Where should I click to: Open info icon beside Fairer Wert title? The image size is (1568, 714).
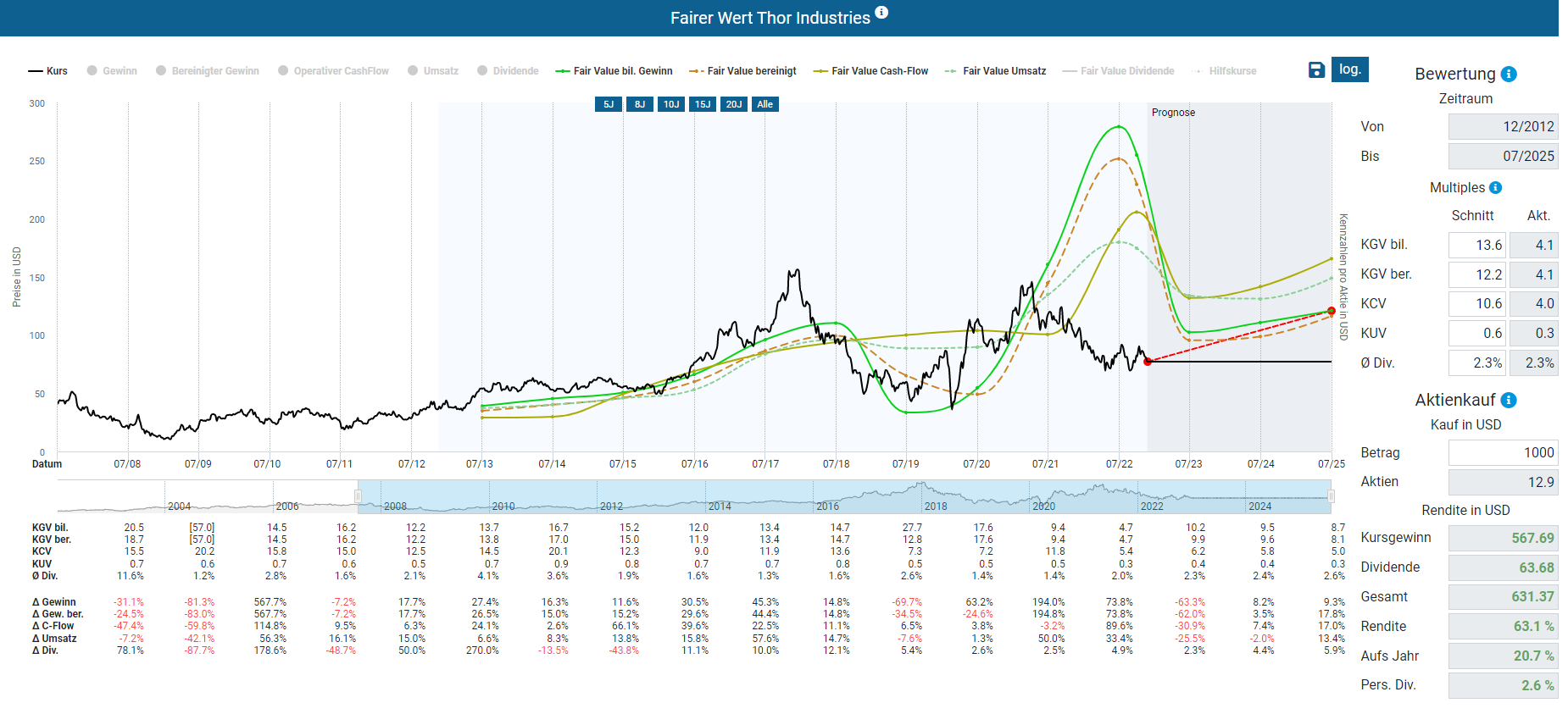click(x=881, y=12)
